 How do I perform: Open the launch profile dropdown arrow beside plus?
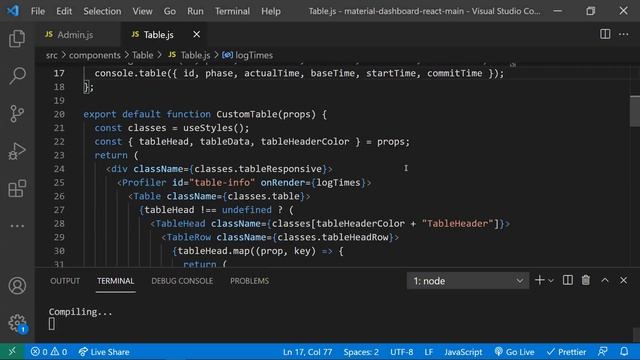click(551, 281)
